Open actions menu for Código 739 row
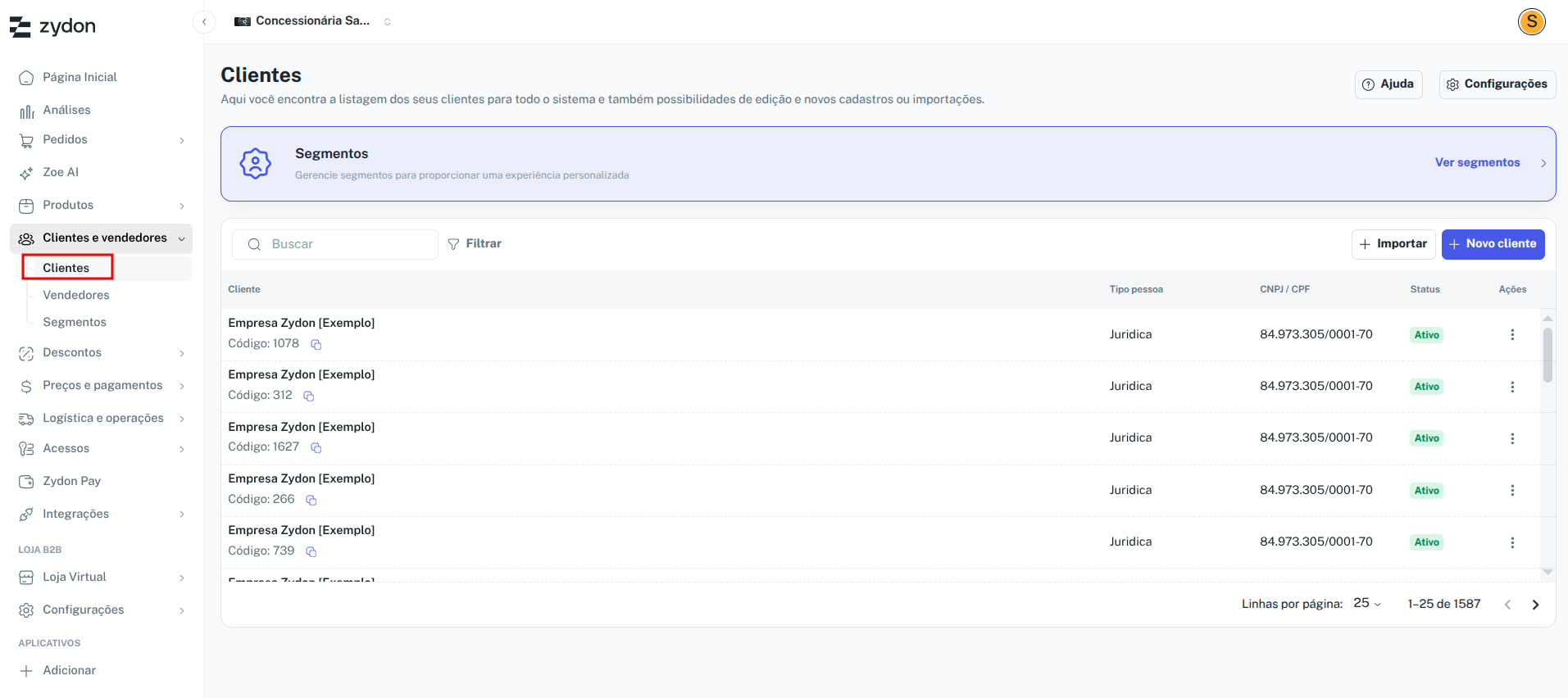 (1512, 542)
